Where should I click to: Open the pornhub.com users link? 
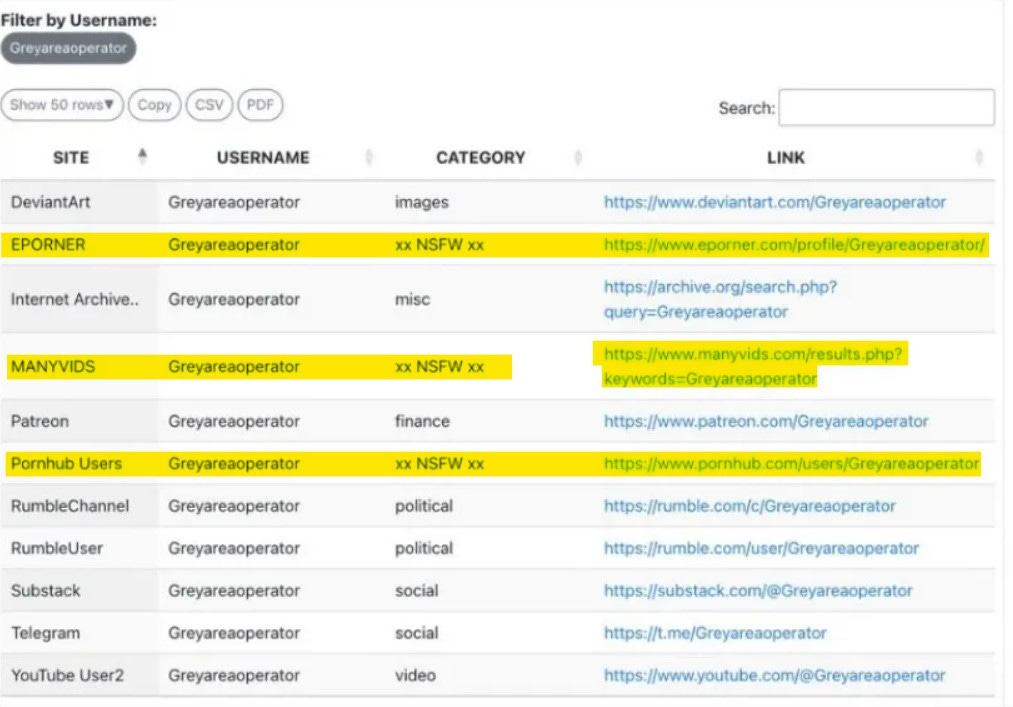791,464
